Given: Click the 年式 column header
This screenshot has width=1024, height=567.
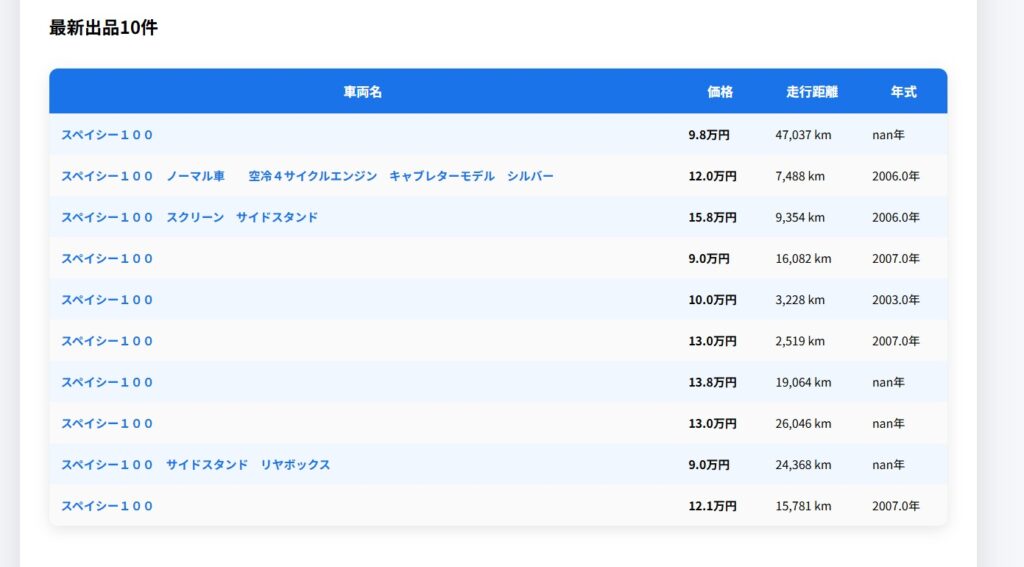Looking at the screenshot, I should click(903, 92).
